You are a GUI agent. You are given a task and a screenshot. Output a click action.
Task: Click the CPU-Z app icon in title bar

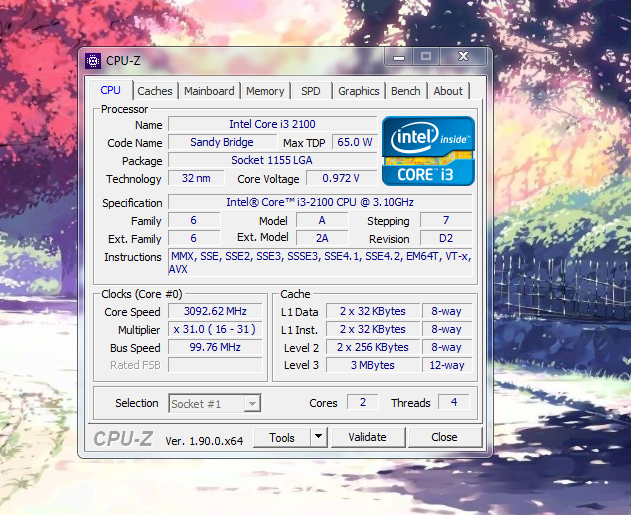[93, 61]
